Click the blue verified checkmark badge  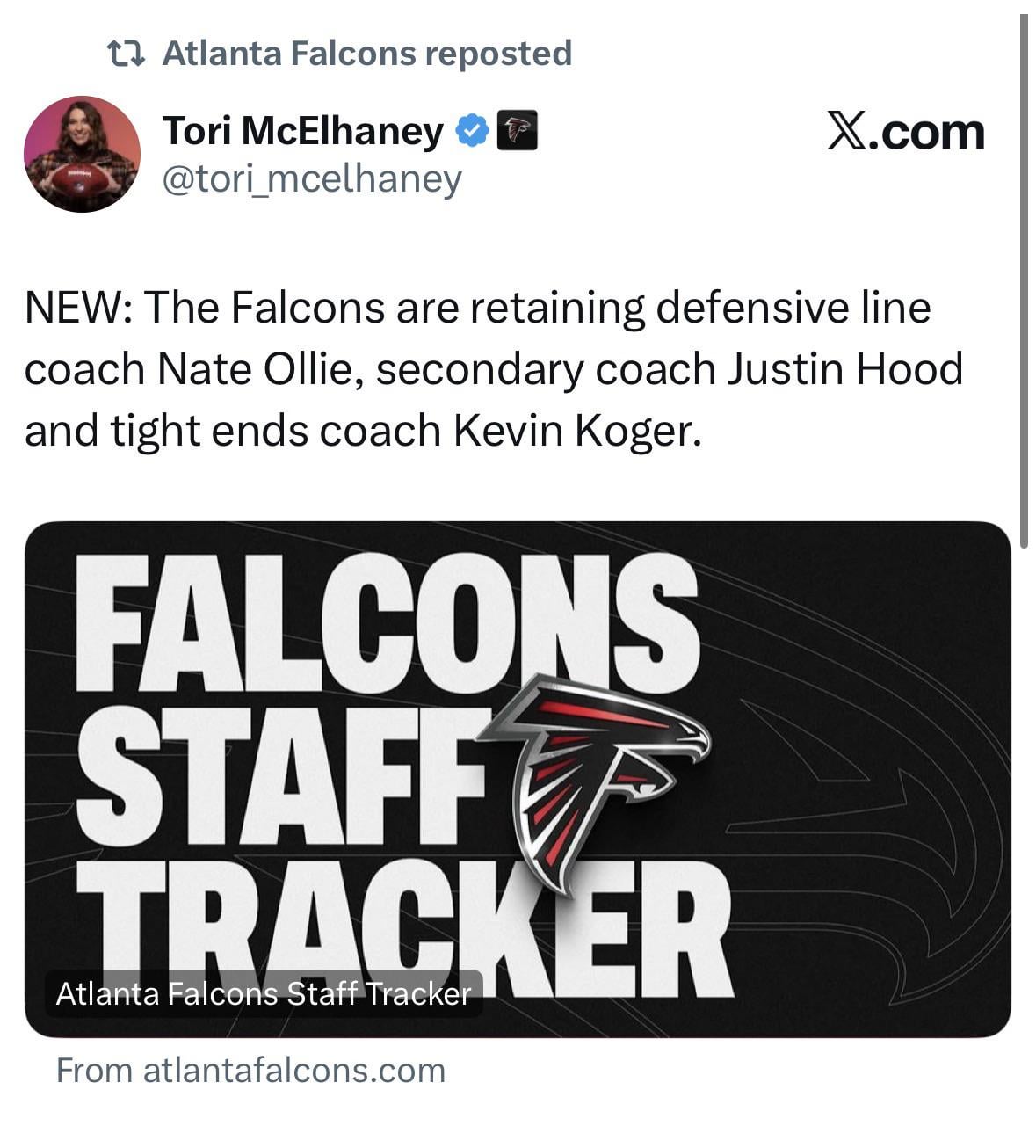(472, 132)
